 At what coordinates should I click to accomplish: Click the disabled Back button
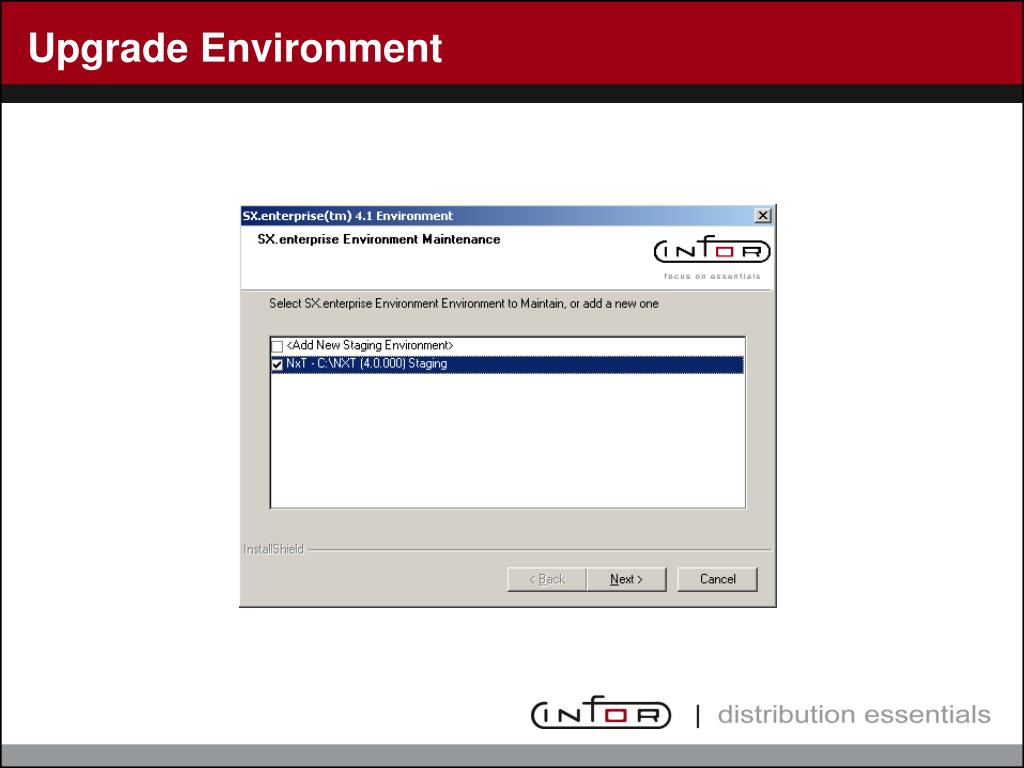[x=547, y=579]
